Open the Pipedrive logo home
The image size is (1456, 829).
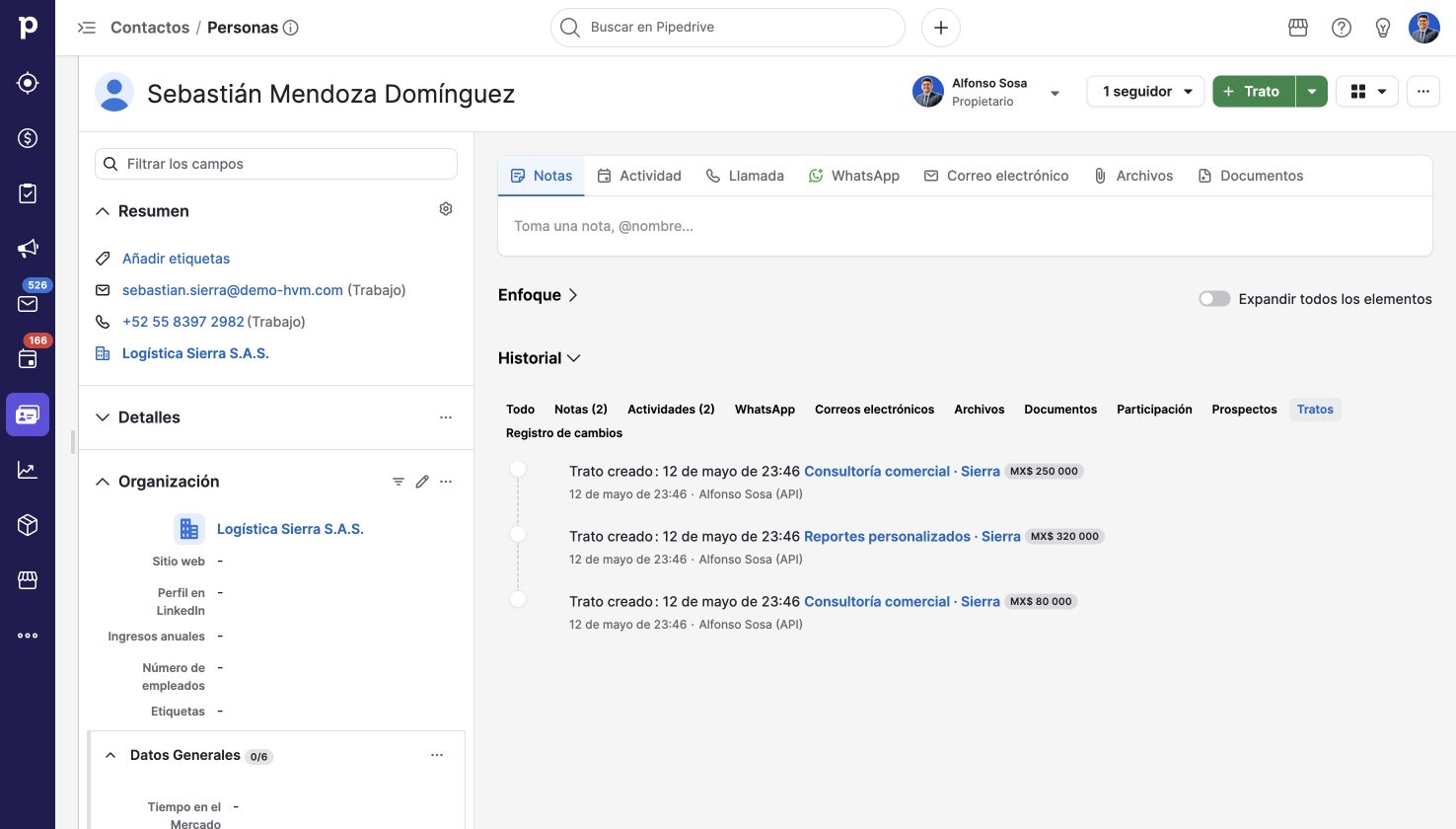coord(28,28)
